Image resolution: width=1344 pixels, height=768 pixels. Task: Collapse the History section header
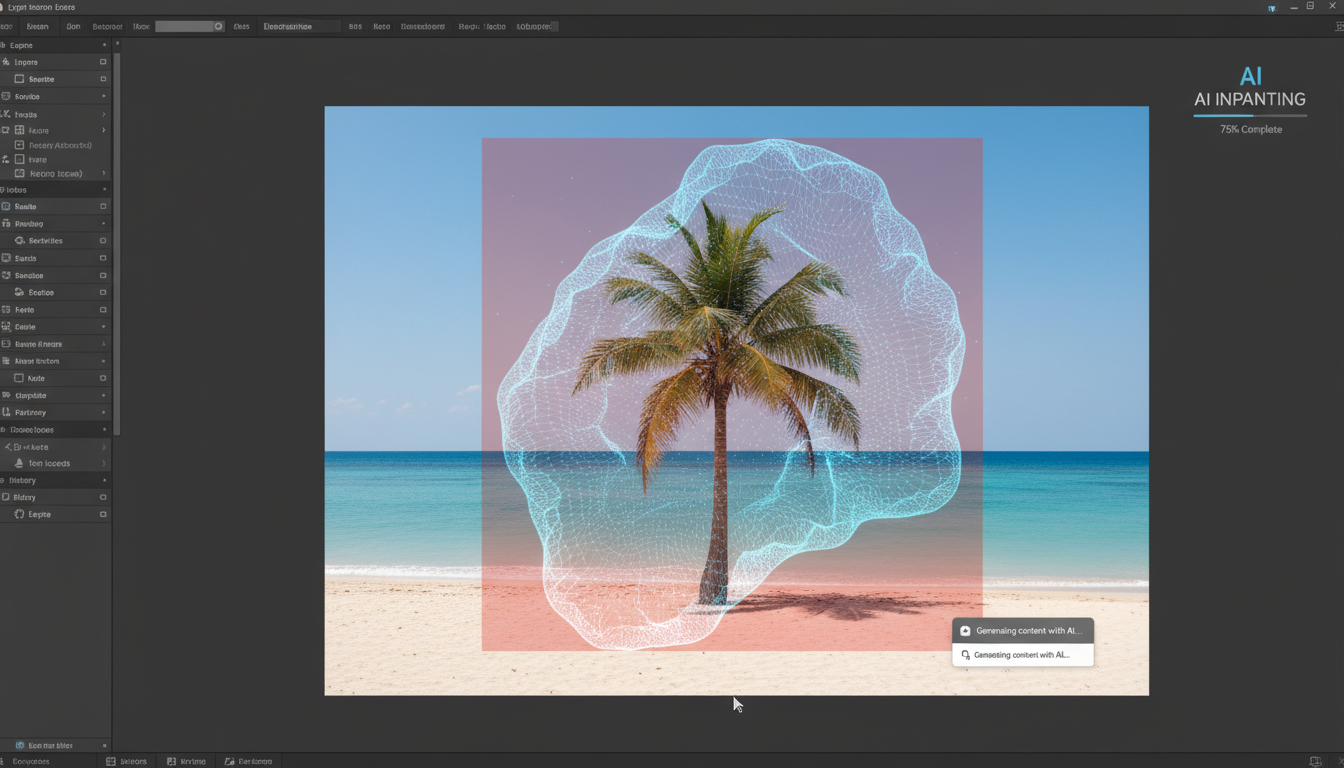point(103,480)
